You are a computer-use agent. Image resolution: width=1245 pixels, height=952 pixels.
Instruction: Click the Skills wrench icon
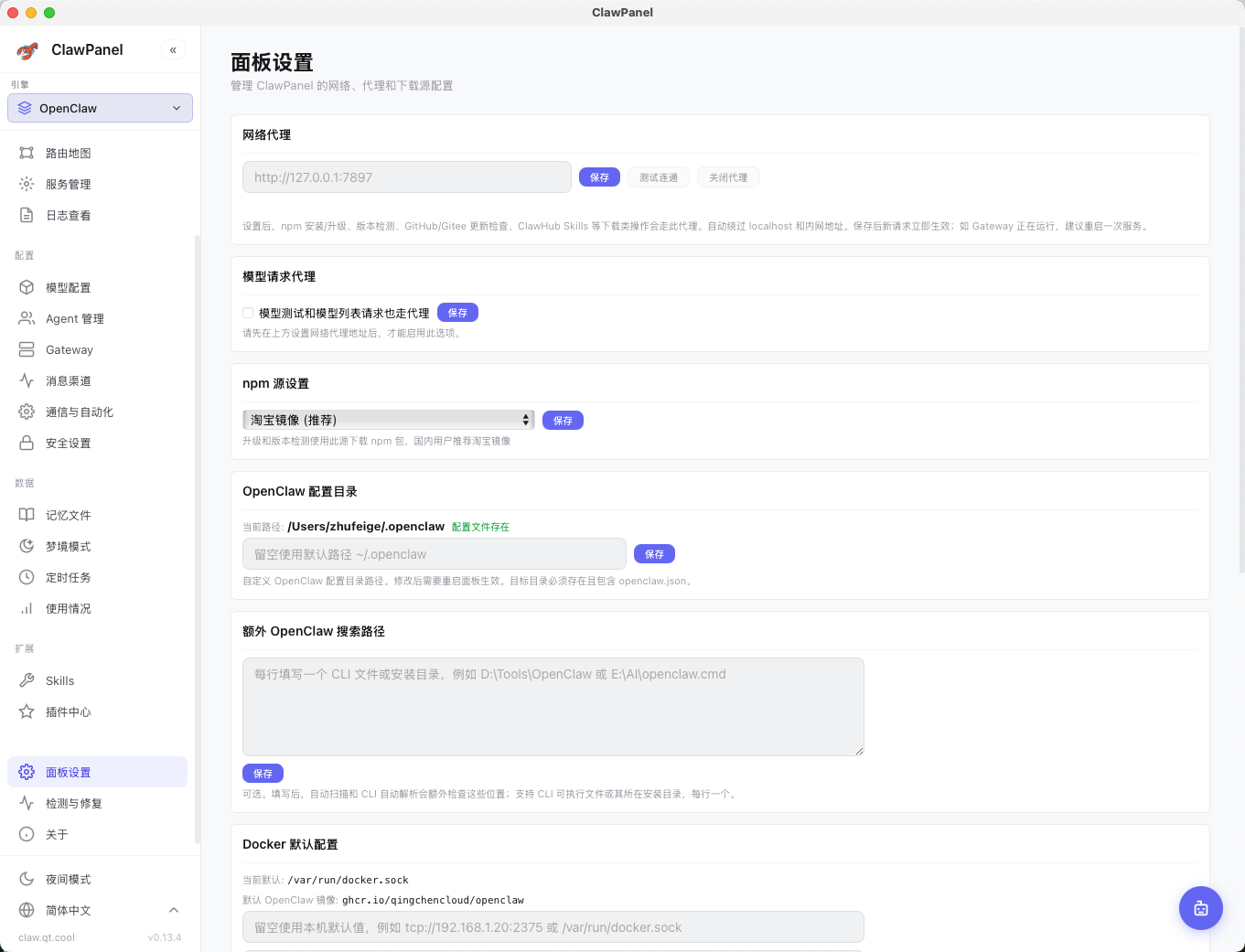pyautogui.click(x=27, y=680)
